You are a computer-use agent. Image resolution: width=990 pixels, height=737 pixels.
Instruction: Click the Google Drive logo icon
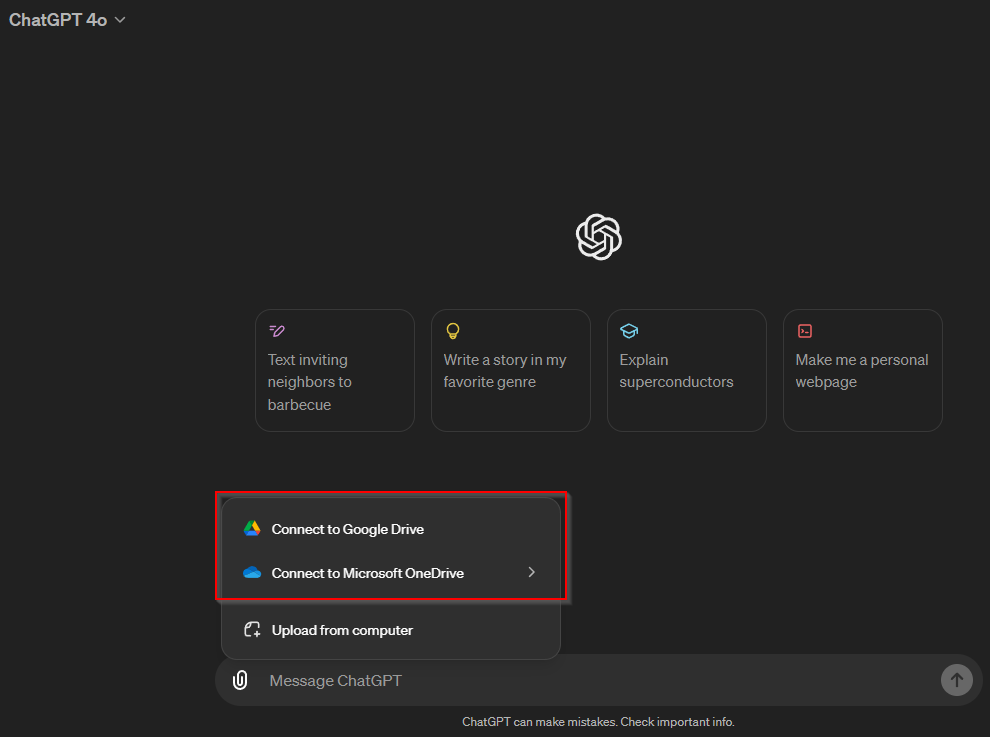click(252, 529)
